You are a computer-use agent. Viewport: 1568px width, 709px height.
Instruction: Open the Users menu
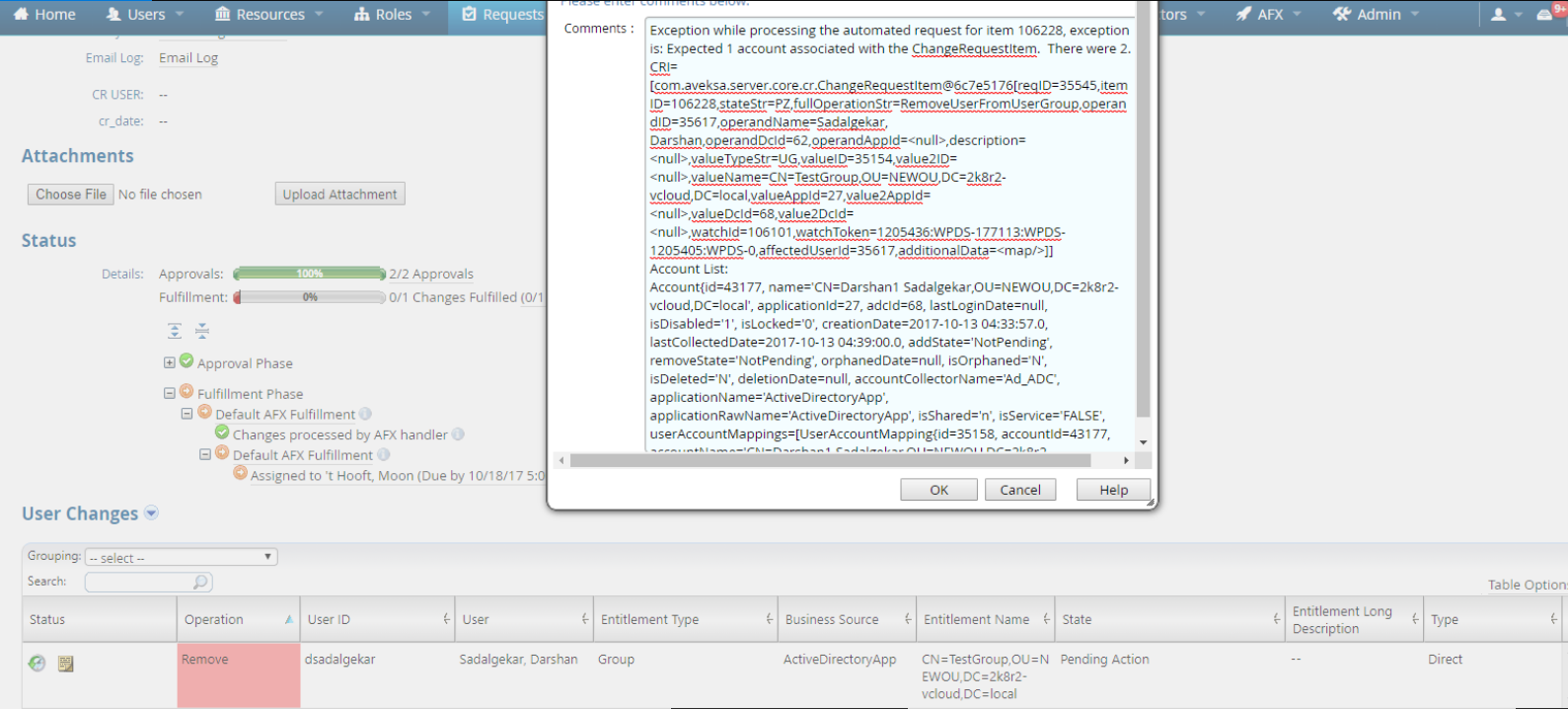click(144, 14)
